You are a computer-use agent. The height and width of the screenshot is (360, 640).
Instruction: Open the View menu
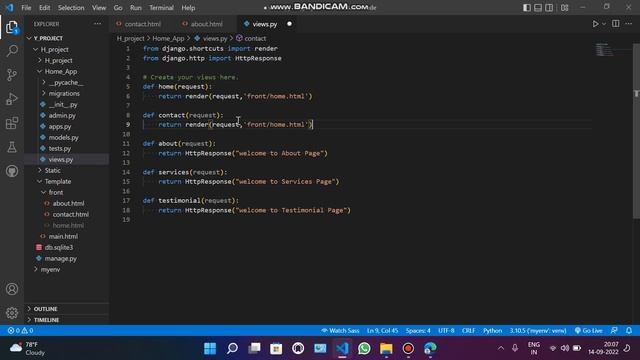[99, 8]
